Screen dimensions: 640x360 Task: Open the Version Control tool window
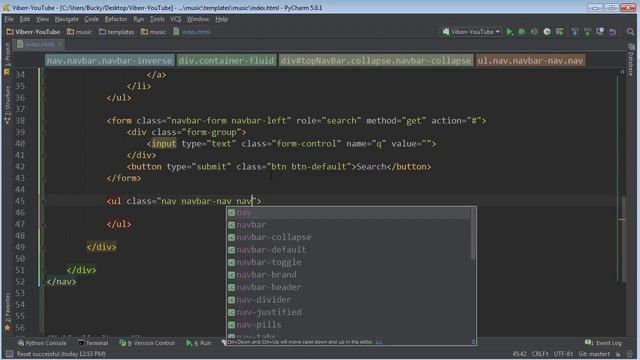point(147,343)
